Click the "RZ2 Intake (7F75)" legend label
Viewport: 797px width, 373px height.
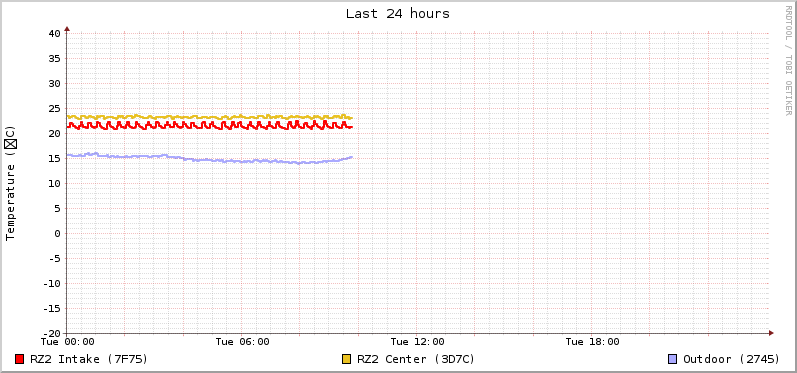click(x=89, y=359)
